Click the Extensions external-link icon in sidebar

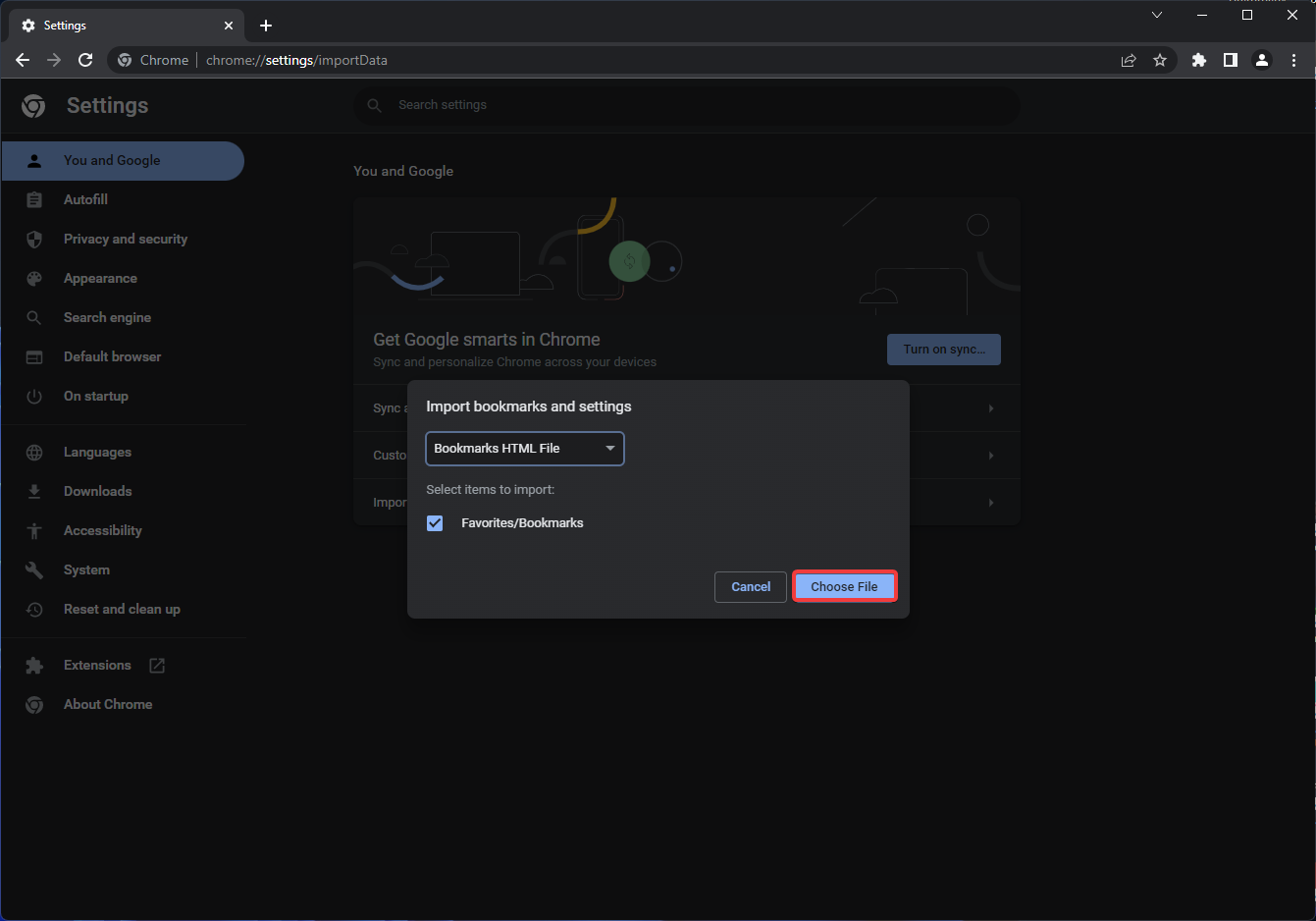coord(157,665)
